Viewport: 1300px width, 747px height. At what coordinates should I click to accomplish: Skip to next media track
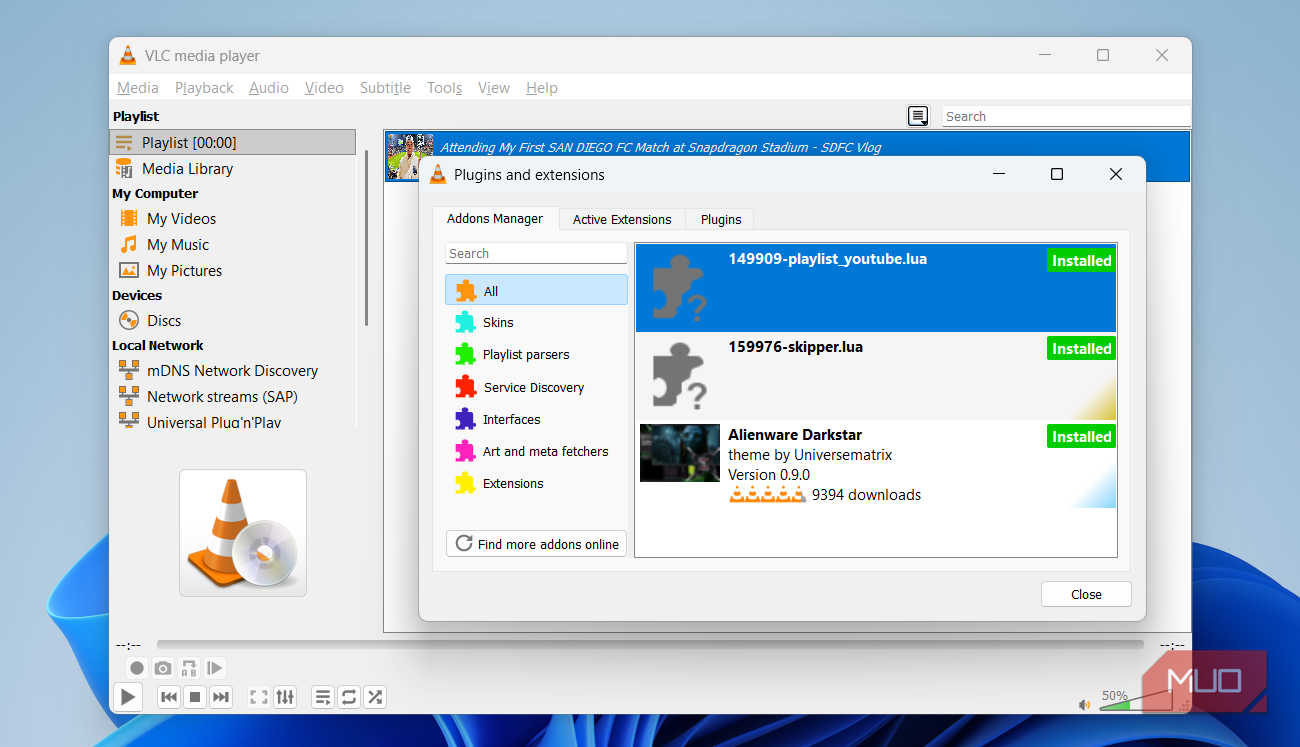(221, 697)
